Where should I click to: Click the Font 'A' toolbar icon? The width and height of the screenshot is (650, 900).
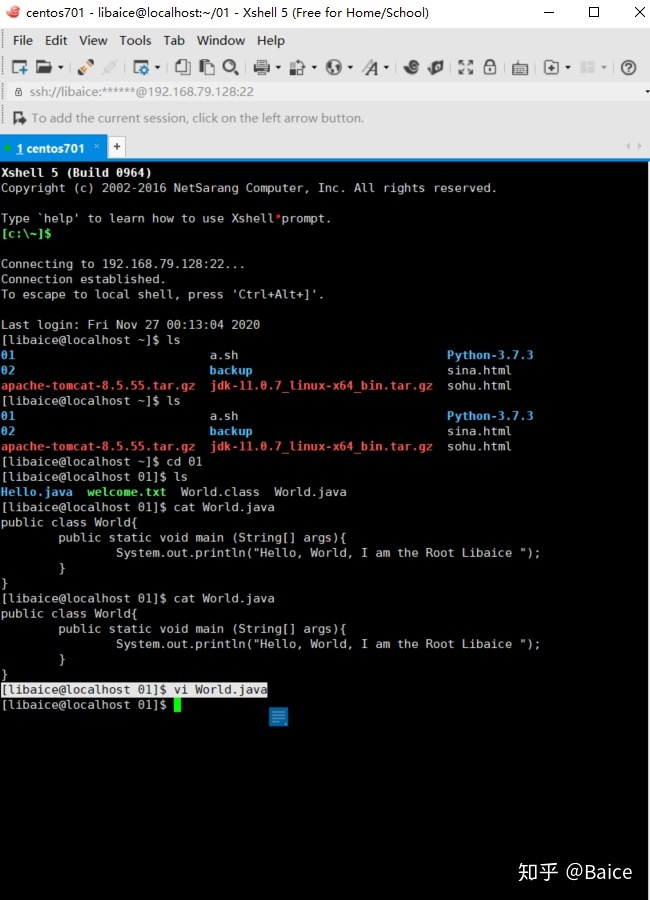pyautogui.click(x=370, y=67)
